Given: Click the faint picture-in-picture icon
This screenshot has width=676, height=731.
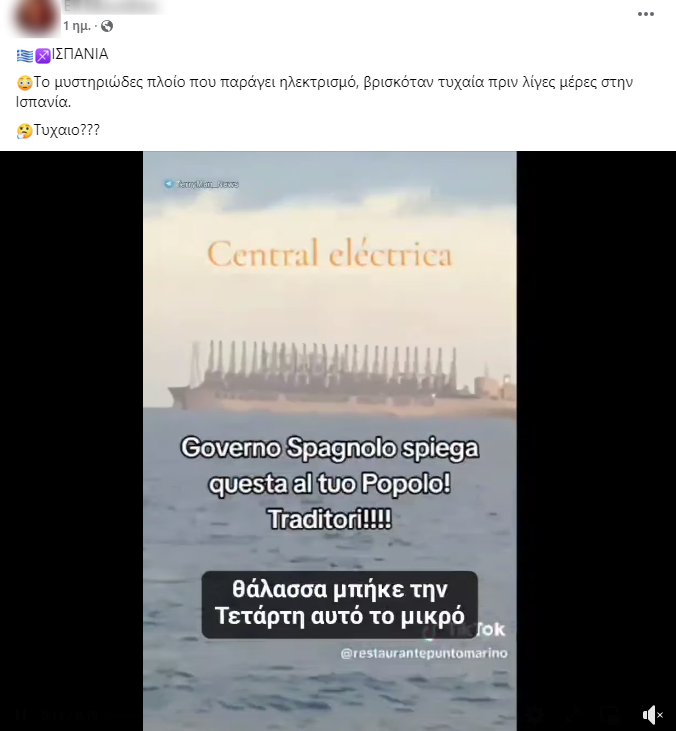Looking at the screenshot, I should pyautogui.click(x=610, y=715).
